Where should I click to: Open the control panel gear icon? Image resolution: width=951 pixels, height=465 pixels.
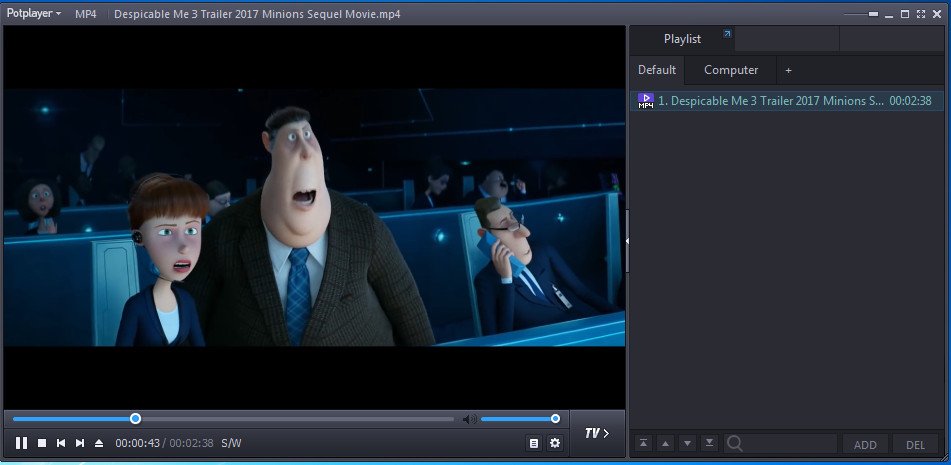click(554, 443)
